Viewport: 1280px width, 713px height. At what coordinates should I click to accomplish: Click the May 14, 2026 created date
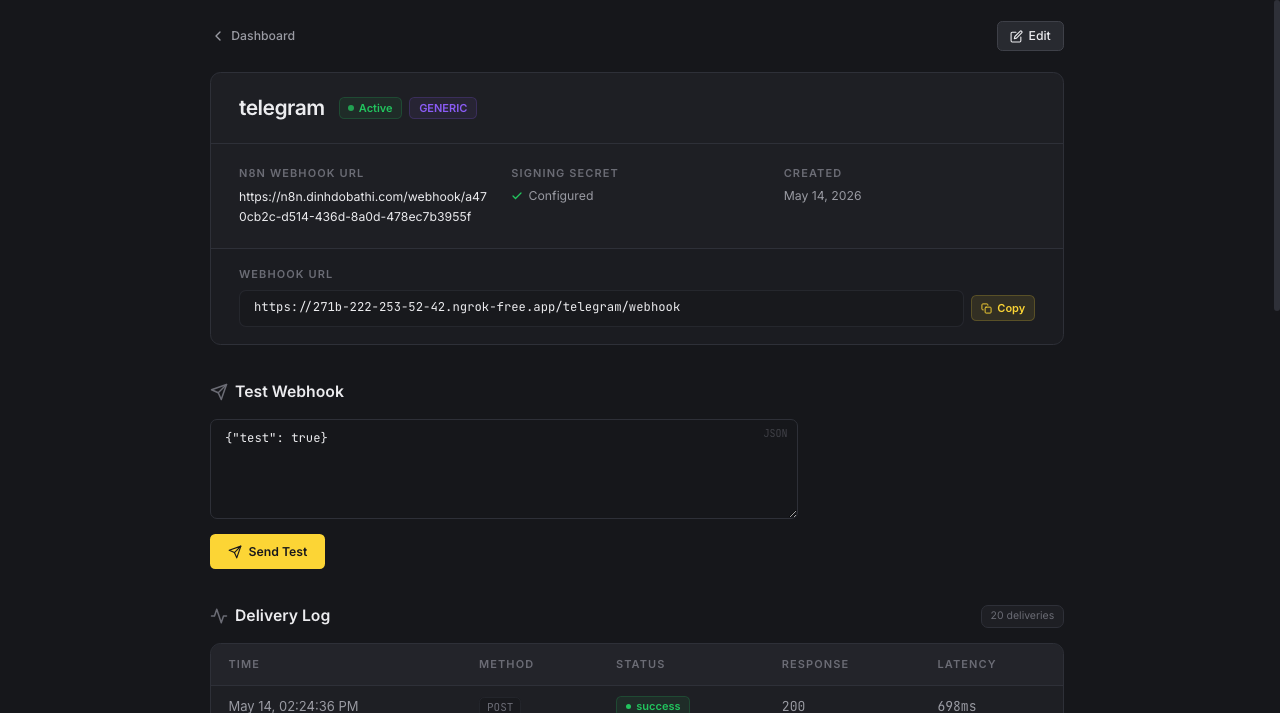(822, 196)
